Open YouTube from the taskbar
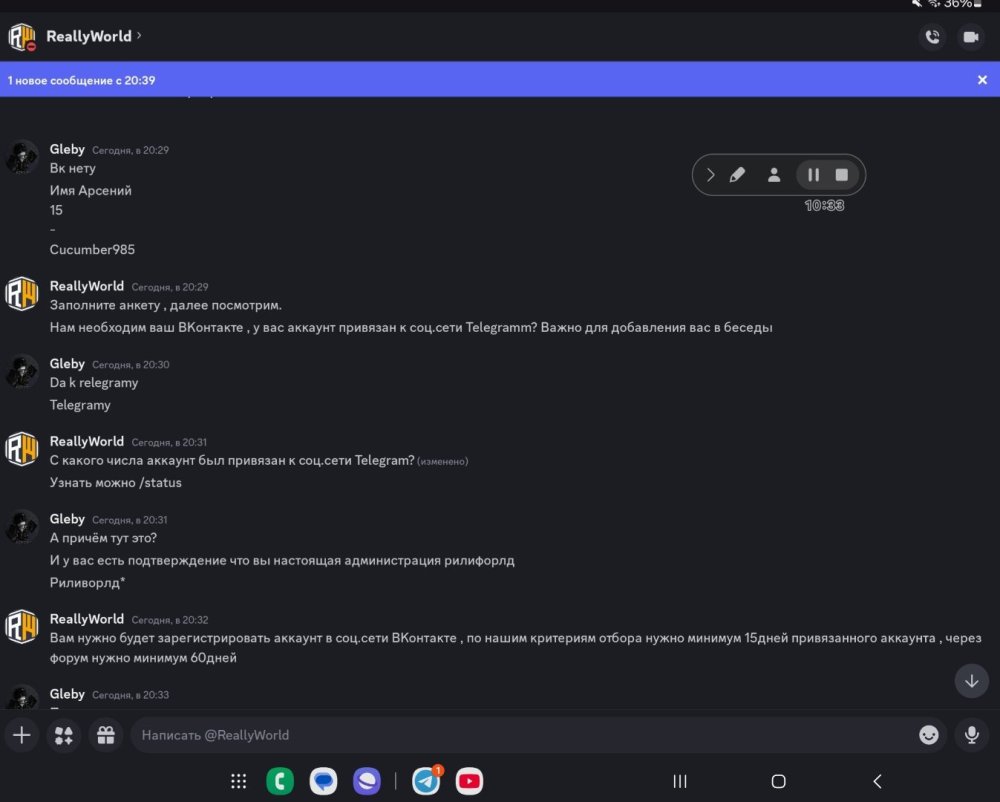Image resolution: width=1000 pixels, height=802 pixels. pos(469,781)
